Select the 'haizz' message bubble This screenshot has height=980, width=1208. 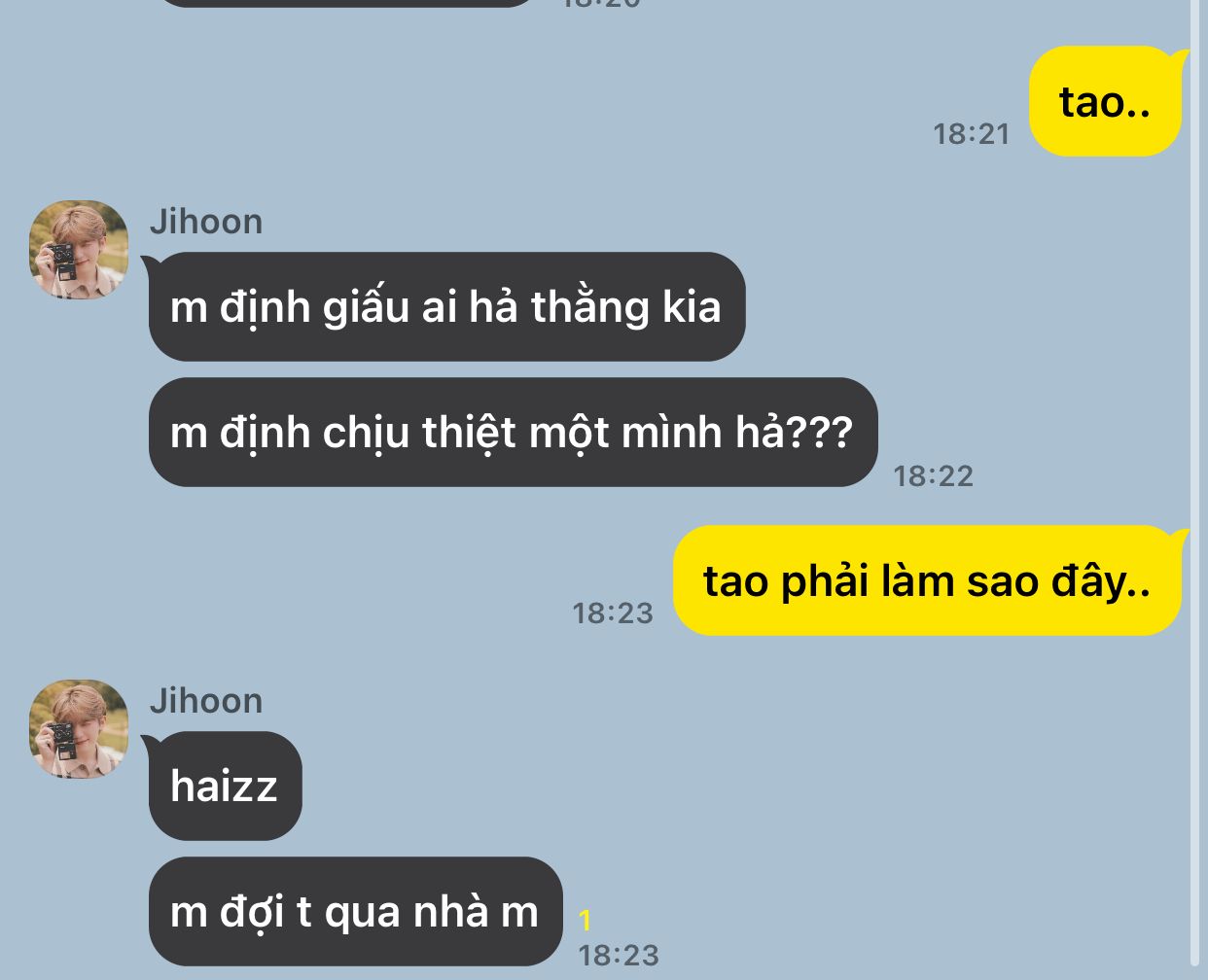click(x=225, y=786)
